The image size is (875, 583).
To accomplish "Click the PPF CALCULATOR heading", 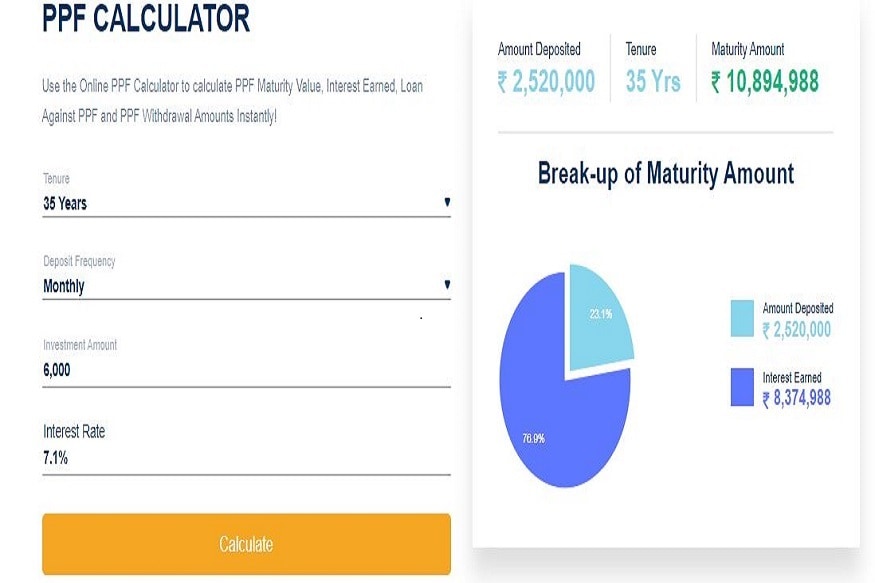I will tap(146, 19).
